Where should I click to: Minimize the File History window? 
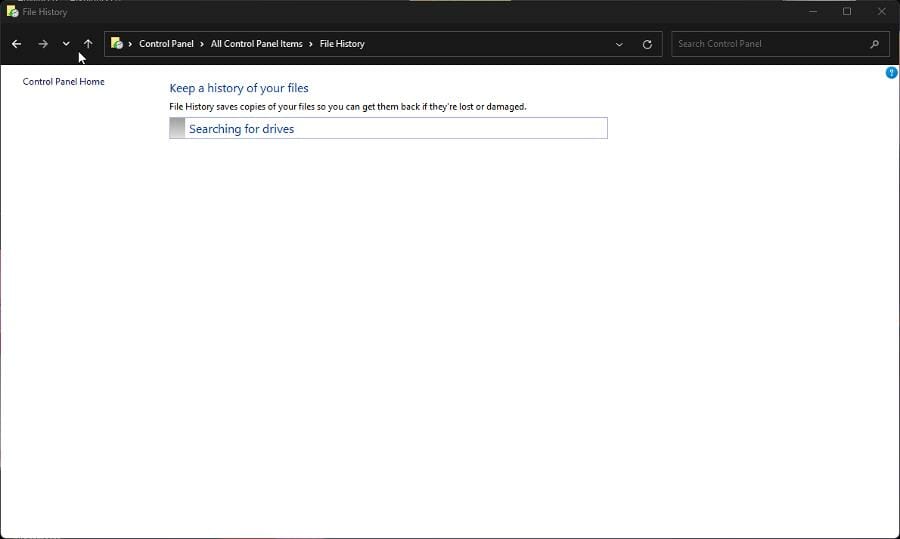pos(813,11)
